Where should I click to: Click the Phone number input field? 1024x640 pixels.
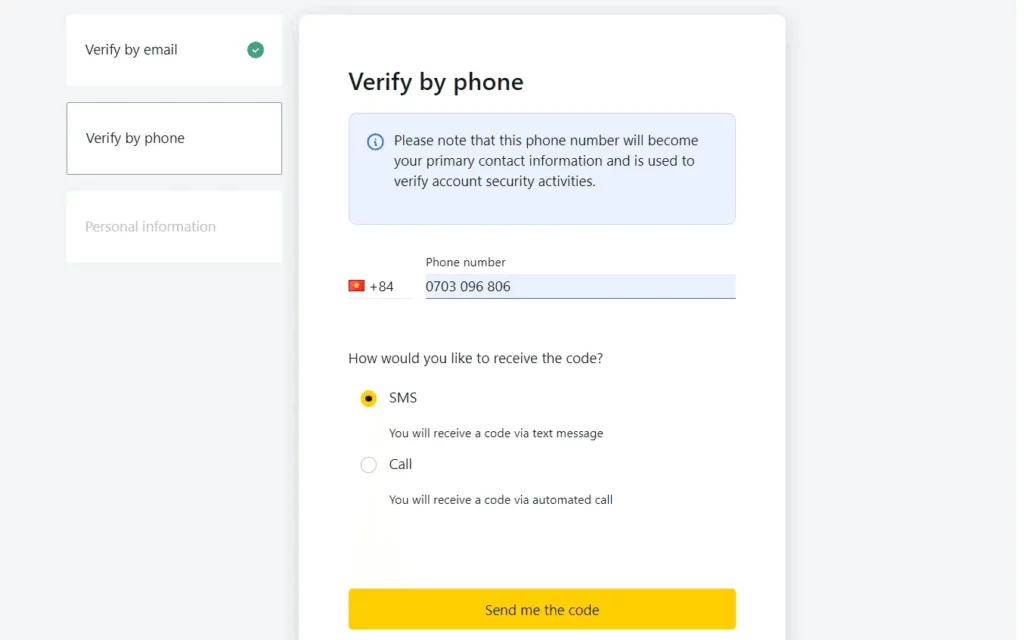[580, 286]
